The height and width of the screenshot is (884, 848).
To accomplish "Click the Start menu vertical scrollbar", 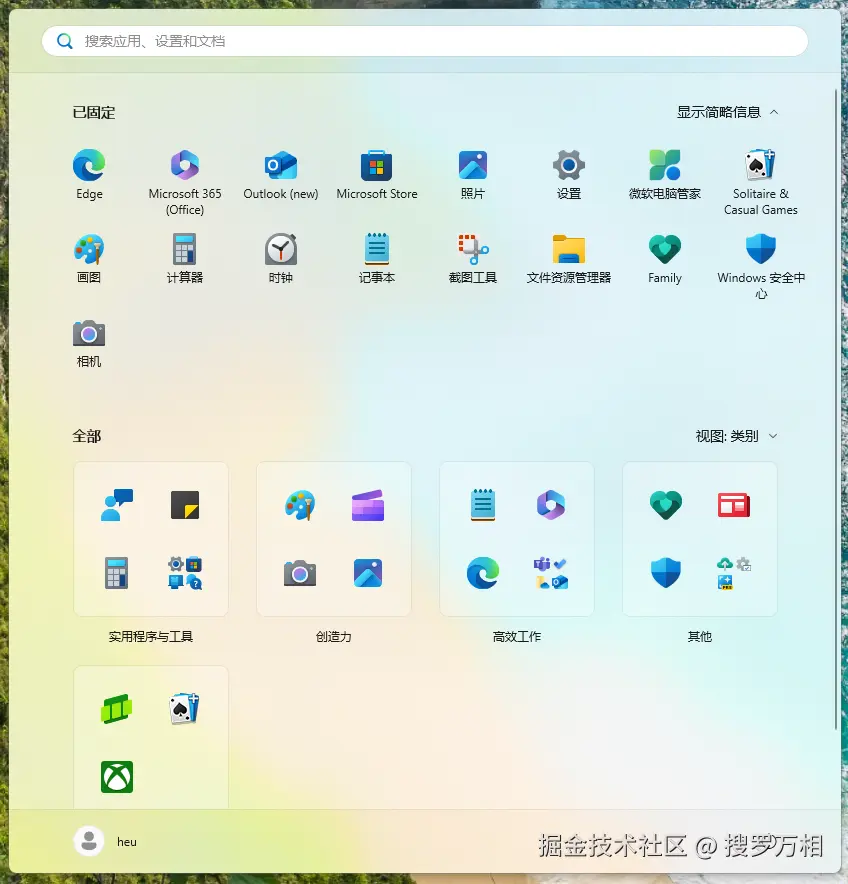I will click(x=836, y=409).
